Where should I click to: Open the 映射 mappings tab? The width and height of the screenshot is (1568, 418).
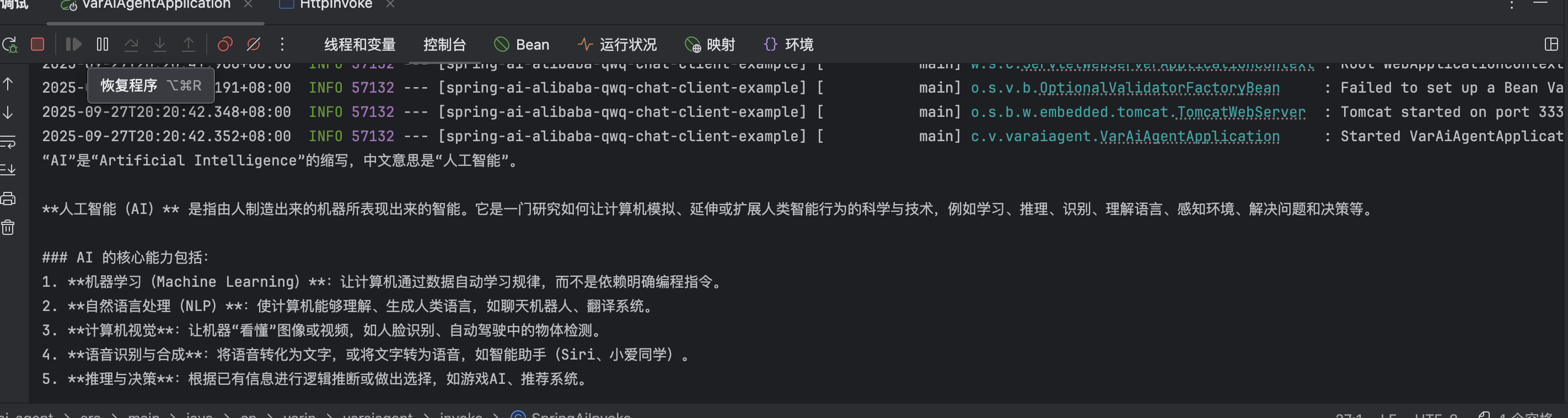coord(710,45)
